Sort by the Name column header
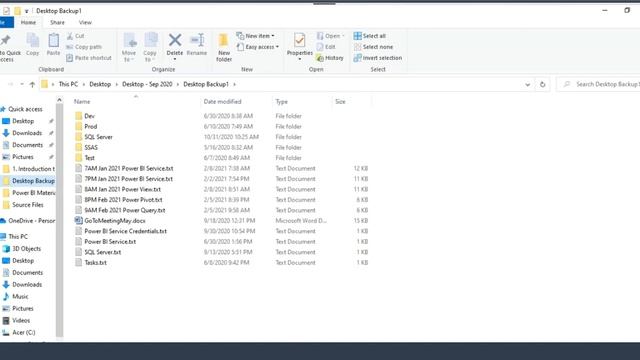 coord(82,102)
